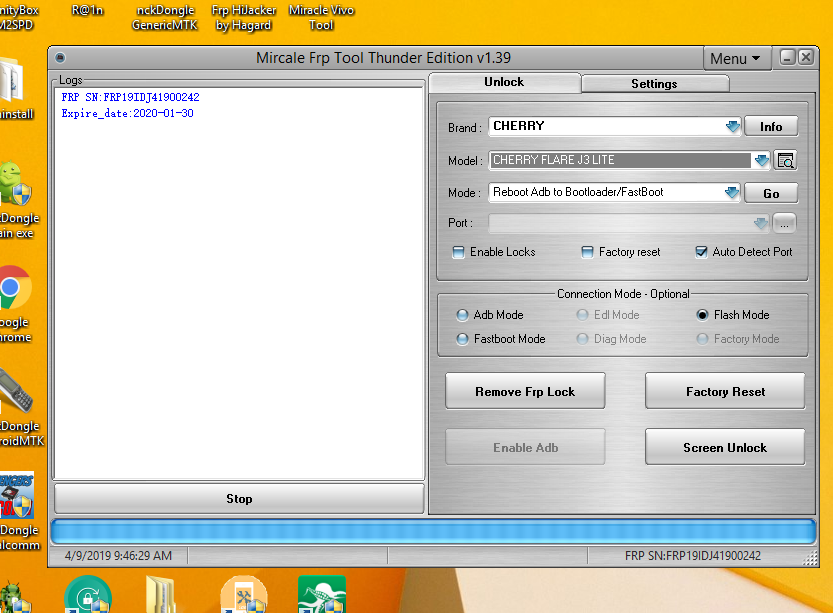The height and width of the screenshot is (613, 833).
Task: Select the Fastboot Mode radio button
Action: click(x=462, y=339)
